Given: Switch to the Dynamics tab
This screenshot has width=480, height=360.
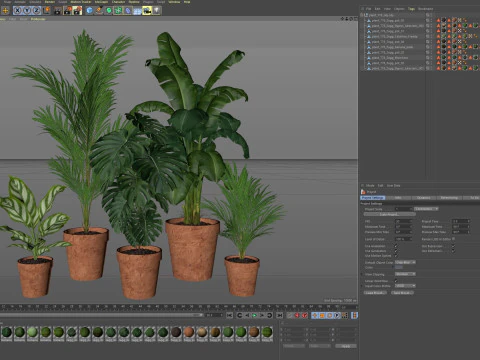Looking at the screenshot, I should click(423, 198).
